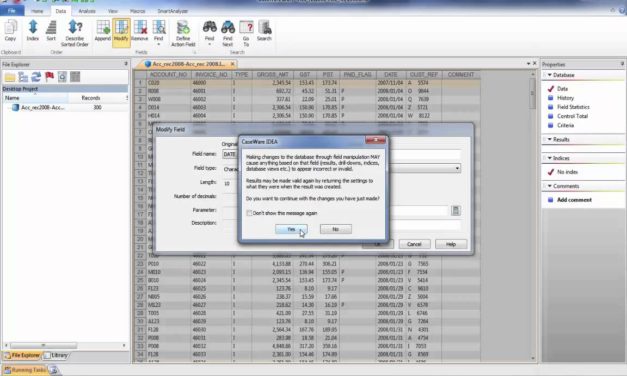Switch to the View ribbon tab
The width and height of the screenshot is (627, 376).
113,11
